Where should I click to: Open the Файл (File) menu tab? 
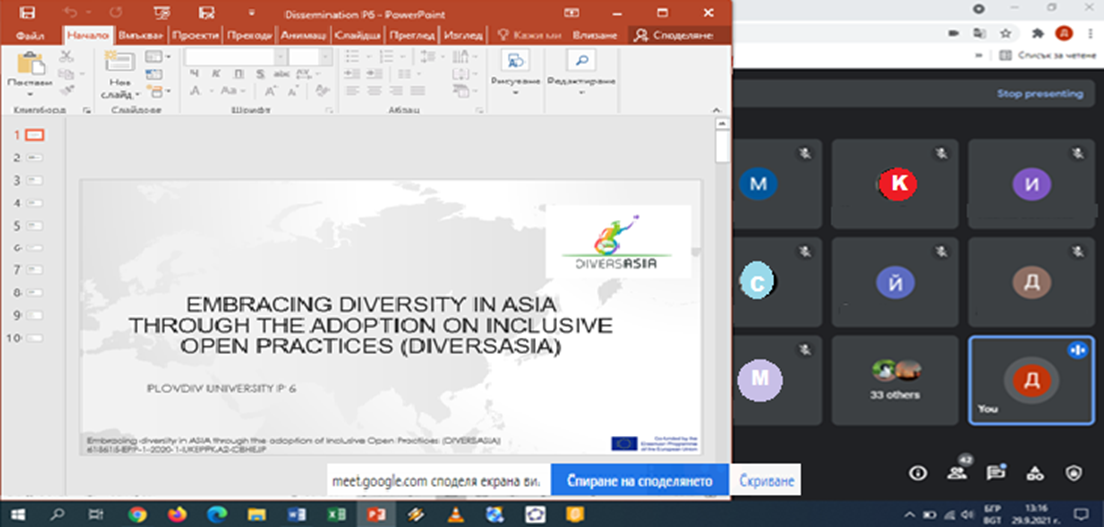pos(30,35)
